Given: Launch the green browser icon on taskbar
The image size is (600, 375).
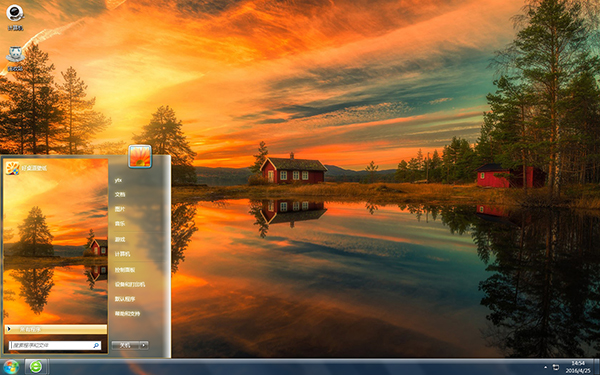Looking at the screenshot, I should pyautogui.click(x=36, y=367).
